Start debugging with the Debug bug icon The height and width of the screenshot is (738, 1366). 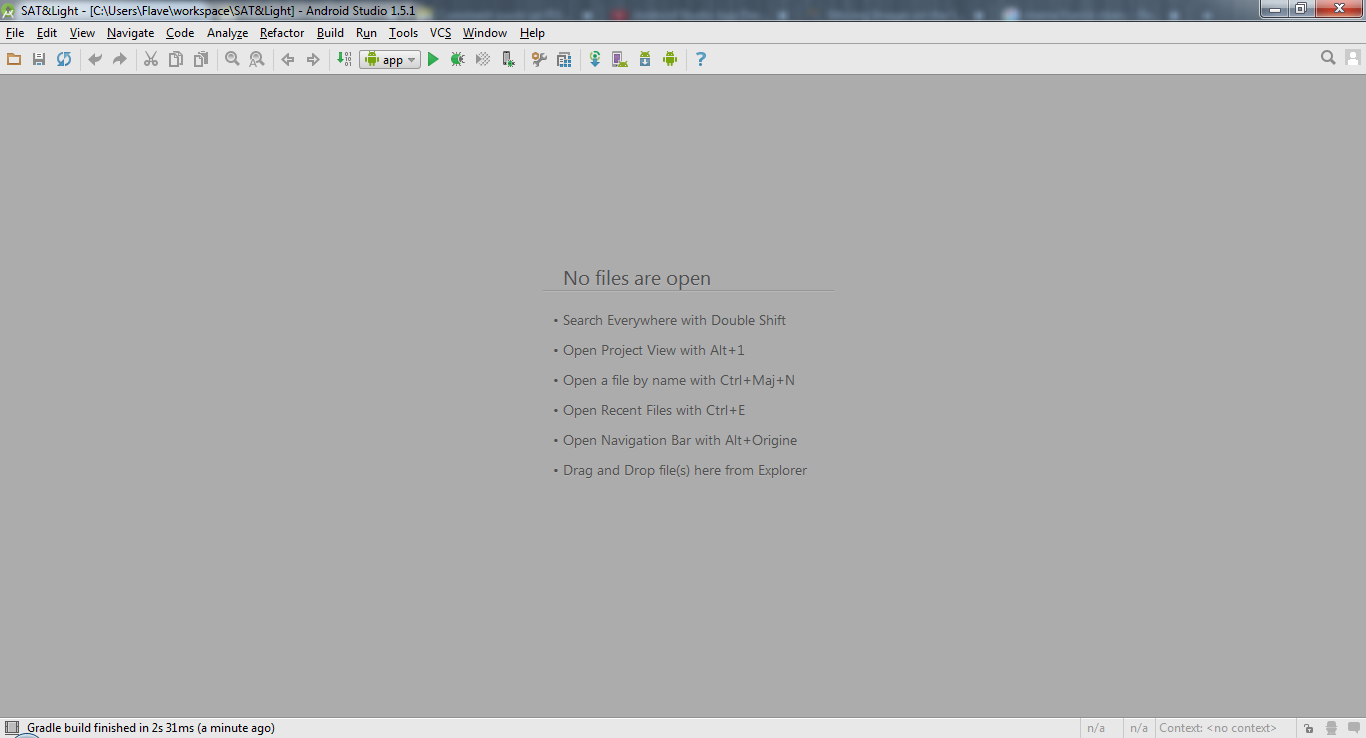tap(457, 60)
